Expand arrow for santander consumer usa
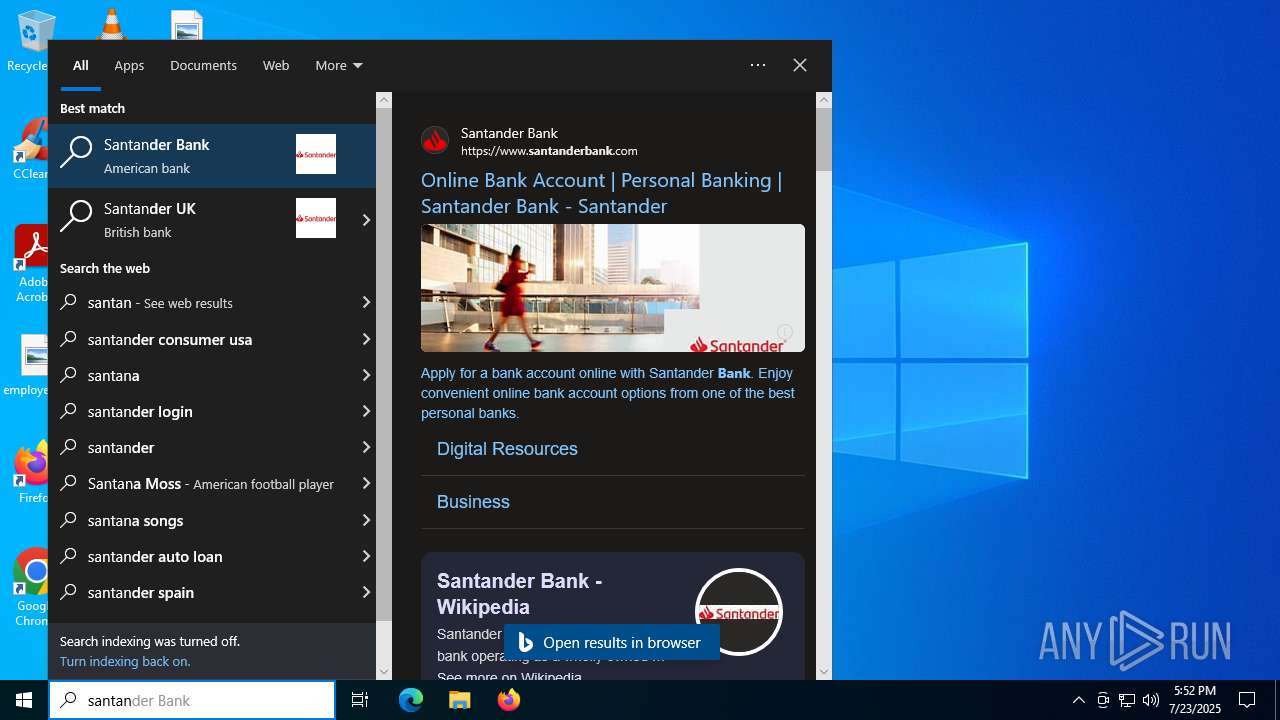The height and width of the screenshot is (720, 1280). pos(366,339)
